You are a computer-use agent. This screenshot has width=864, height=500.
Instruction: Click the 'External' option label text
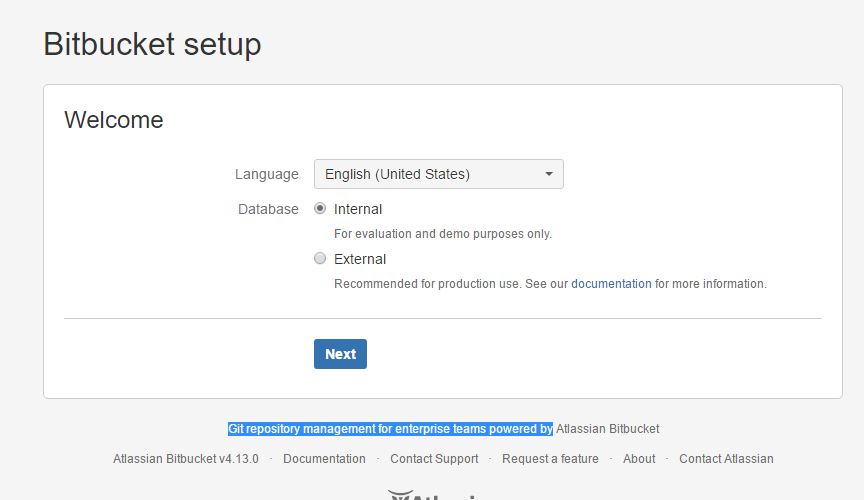(x=360, y=259)
